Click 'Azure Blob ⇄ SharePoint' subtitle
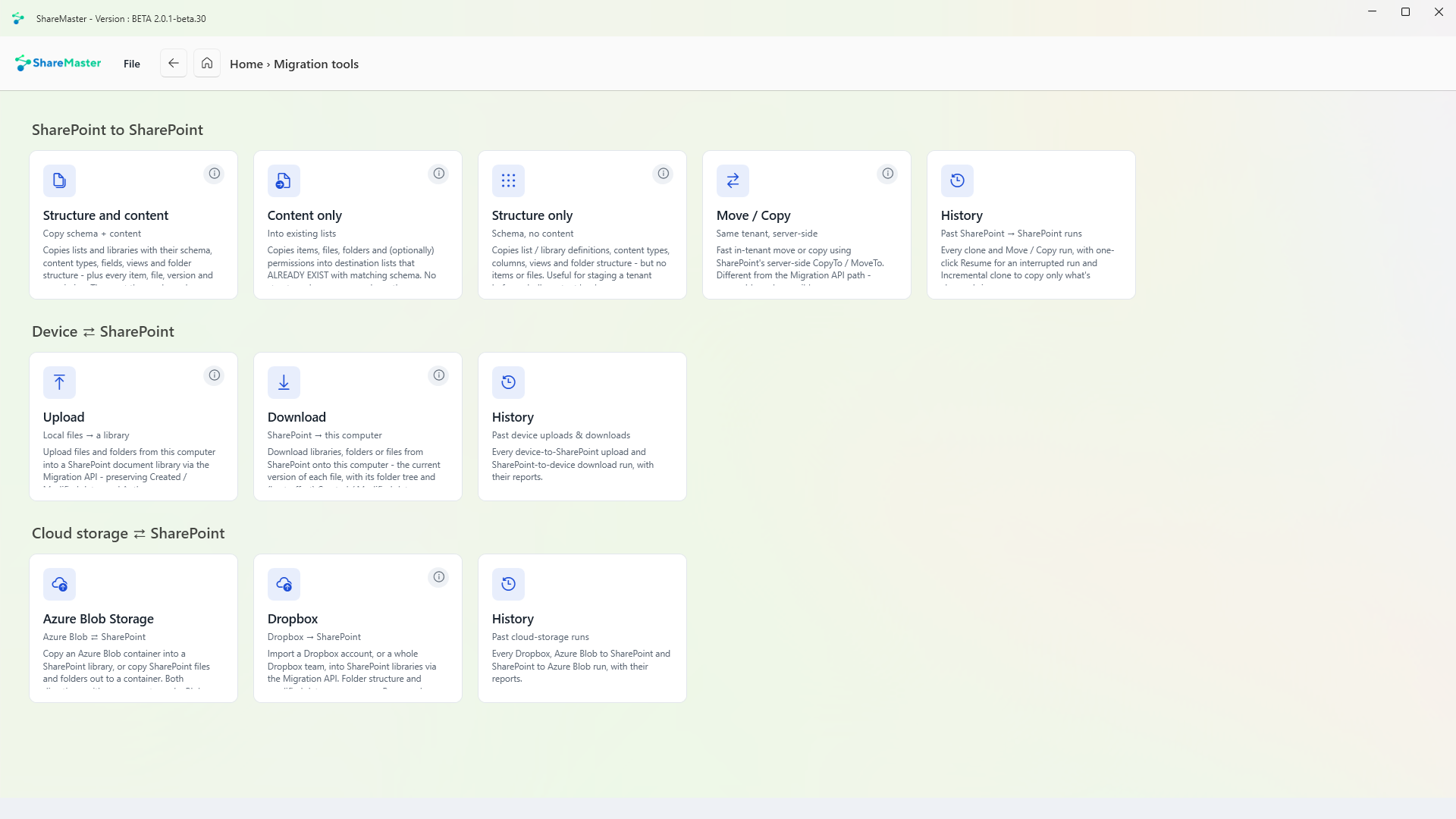Screen dimensions: 1456x819 (x=94, y=637)
